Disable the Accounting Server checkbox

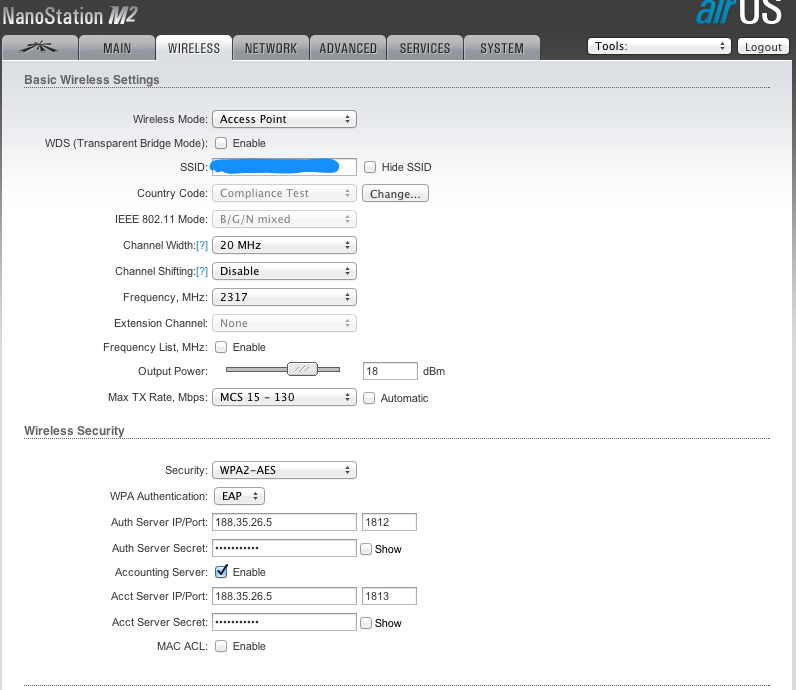[x=221, y=572]
